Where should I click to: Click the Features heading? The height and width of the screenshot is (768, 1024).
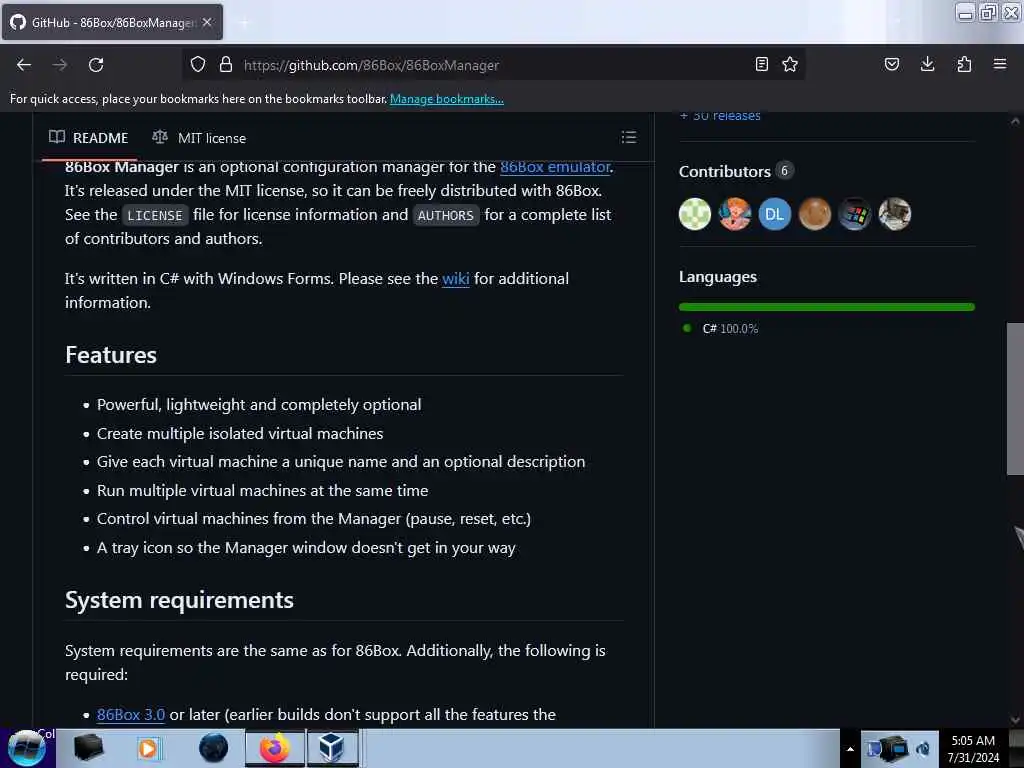click(111, 355)
